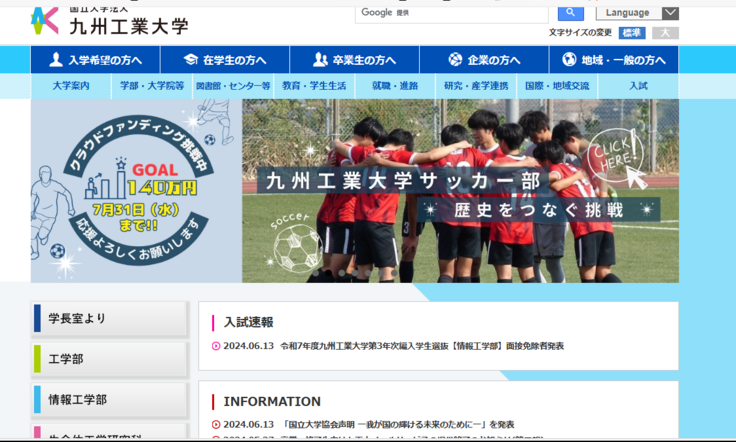Open the Language dropdown
Viewport: 736px width, 442px height.
[x=637, y=12]
